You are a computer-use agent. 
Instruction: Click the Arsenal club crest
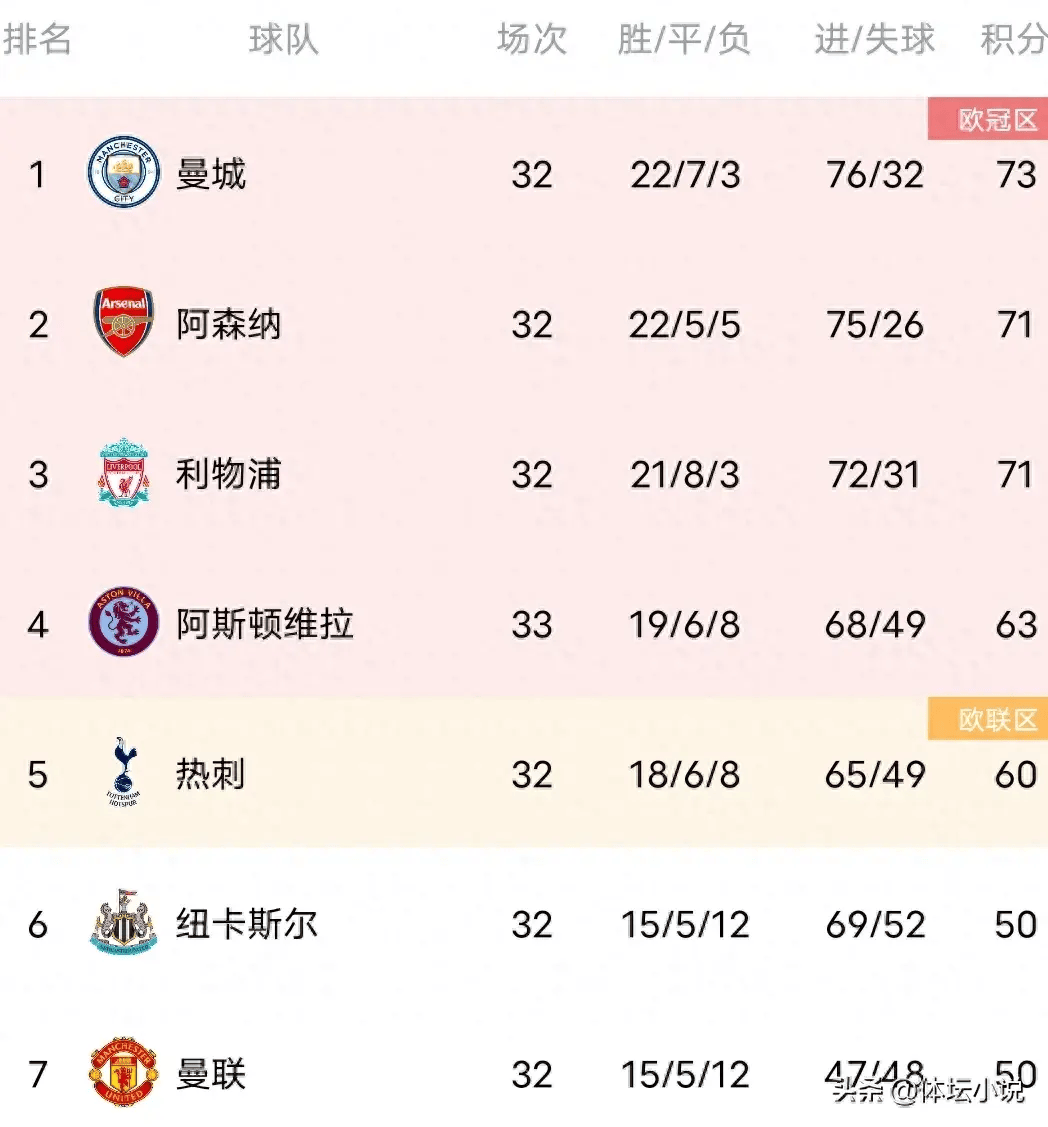point(124,322)
